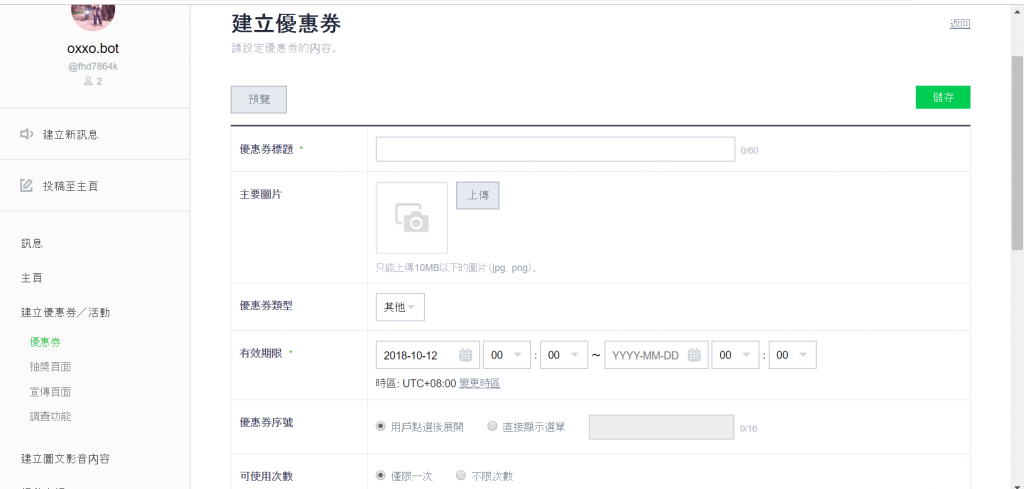
Task: Select 直接顯示選單 radio option
Action: pos(492,427)
